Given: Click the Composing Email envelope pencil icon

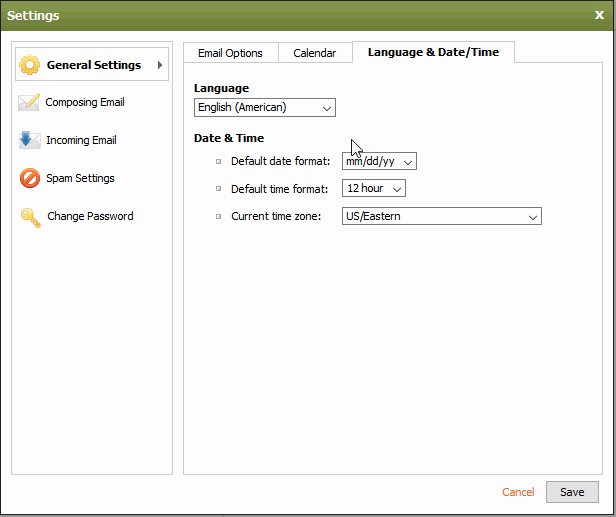Looking at the screenshot, I should (29, 102).
